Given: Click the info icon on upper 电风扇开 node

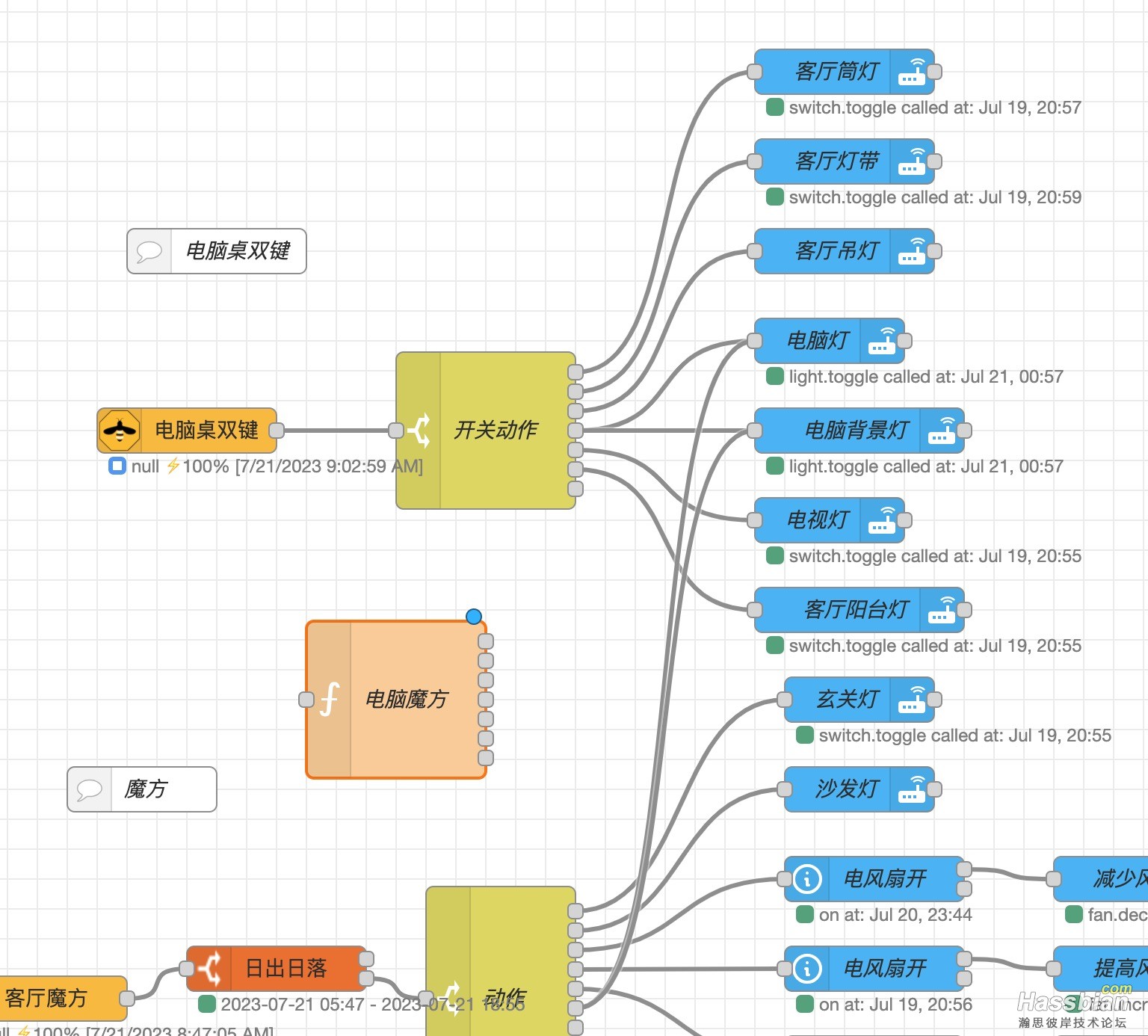Looking at the screenshot, I should pyautogui.click(x=807, y=878).
